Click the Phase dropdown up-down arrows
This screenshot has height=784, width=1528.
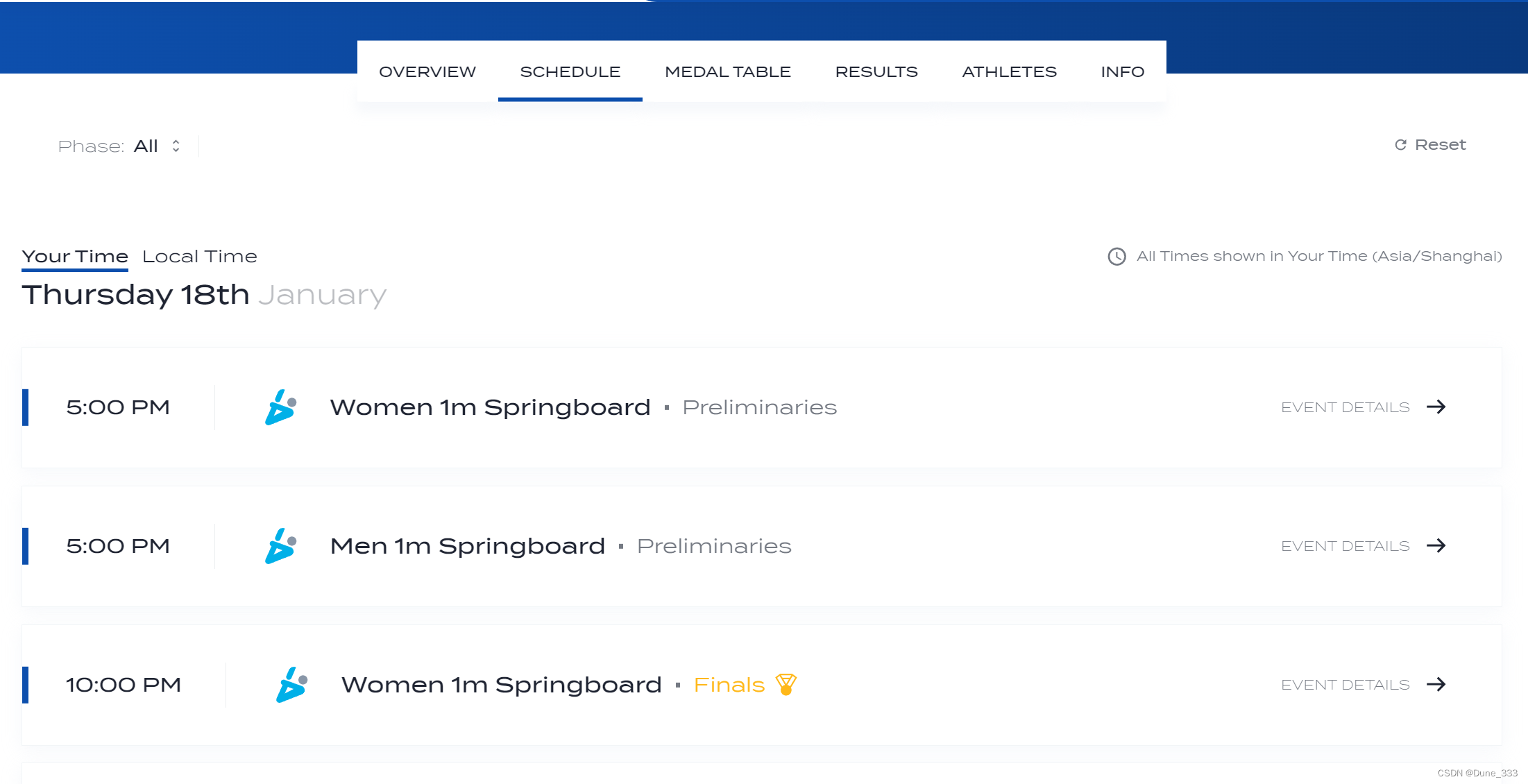[176, 146]
